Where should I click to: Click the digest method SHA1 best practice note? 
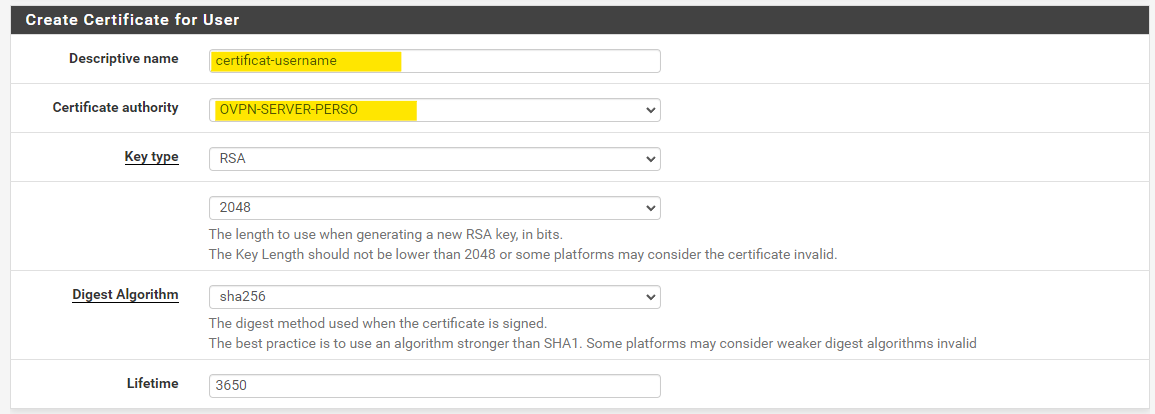tap(592, 343)
